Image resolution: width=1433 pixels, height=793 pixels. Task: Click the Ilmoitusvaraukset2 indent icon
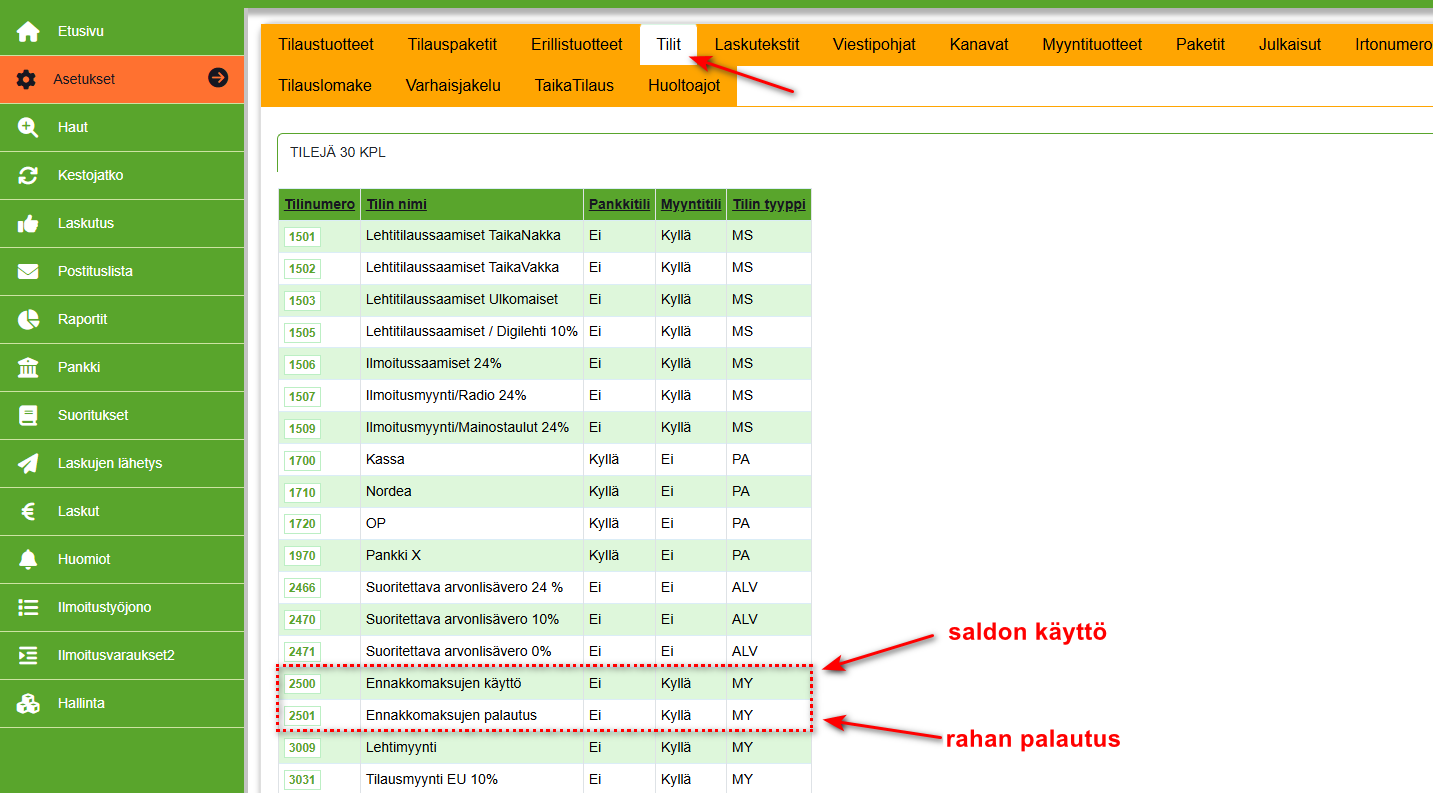click(28, 655)
